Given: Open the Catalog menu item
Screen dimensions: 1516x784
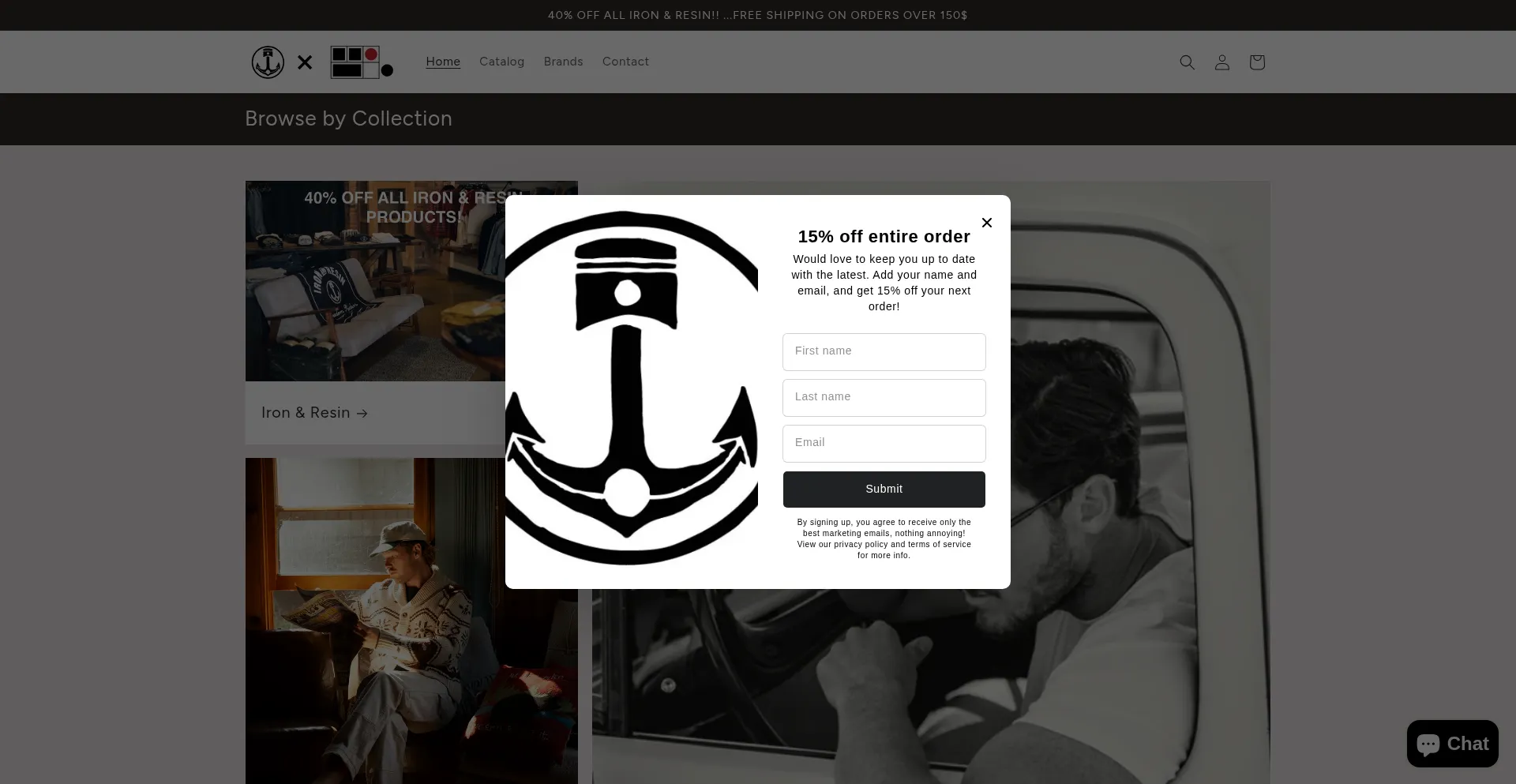Looking at the screenshot, I should pyautogui.click(x=501, y=62).
